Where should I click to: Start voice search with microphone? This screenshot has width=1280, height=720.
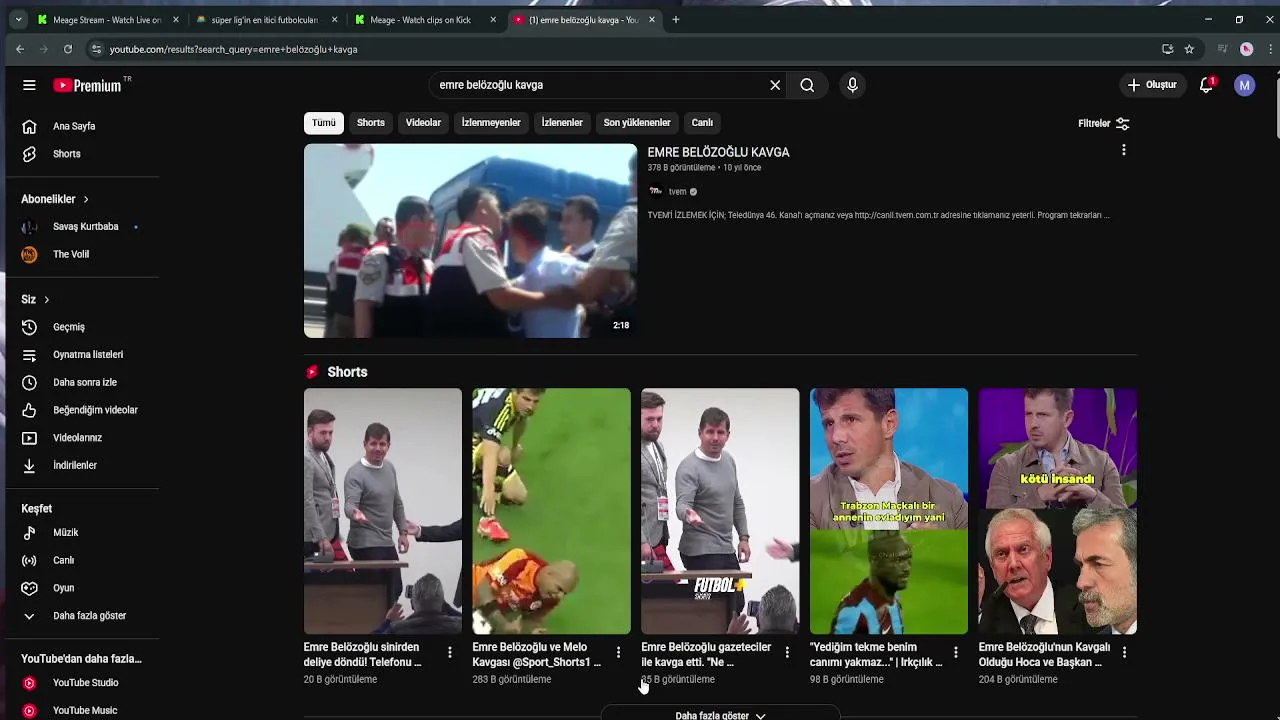pyautogui.click(x=852, y=85)
